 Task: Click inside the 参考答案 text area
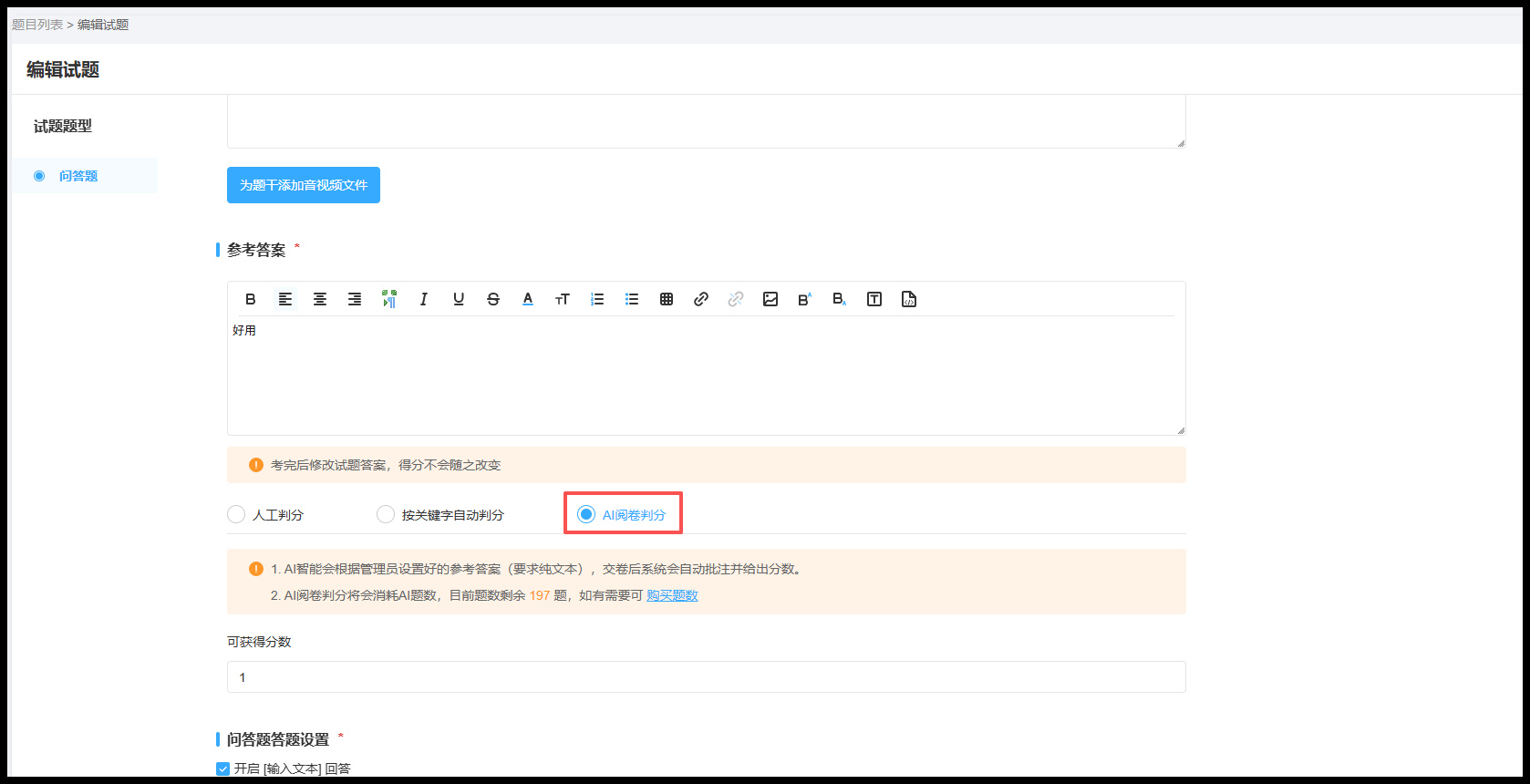coord(707,376)
